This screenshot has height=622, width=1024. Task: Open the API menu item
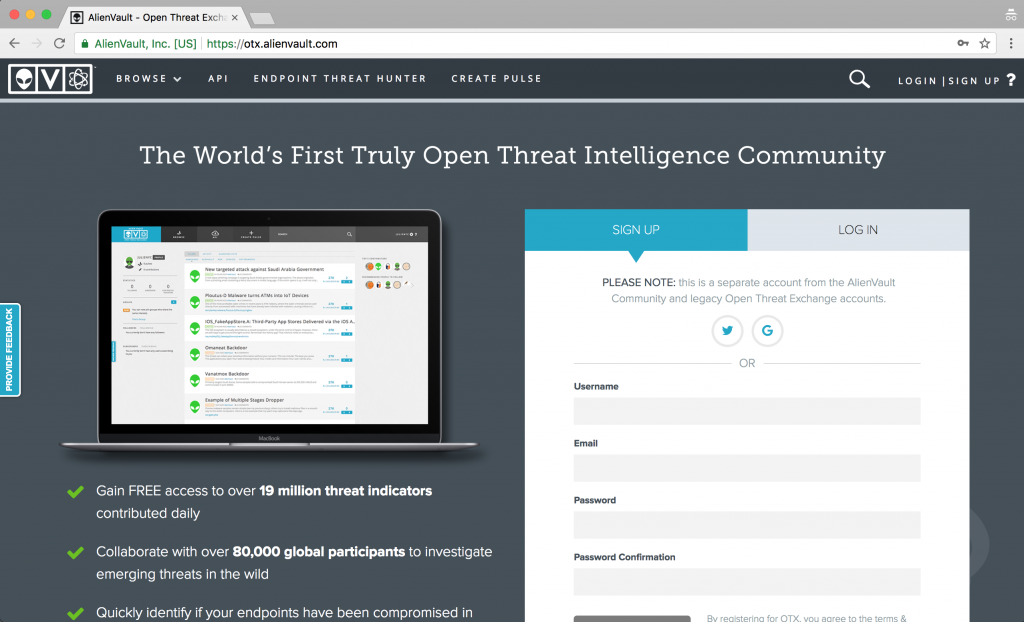[218, 79]
